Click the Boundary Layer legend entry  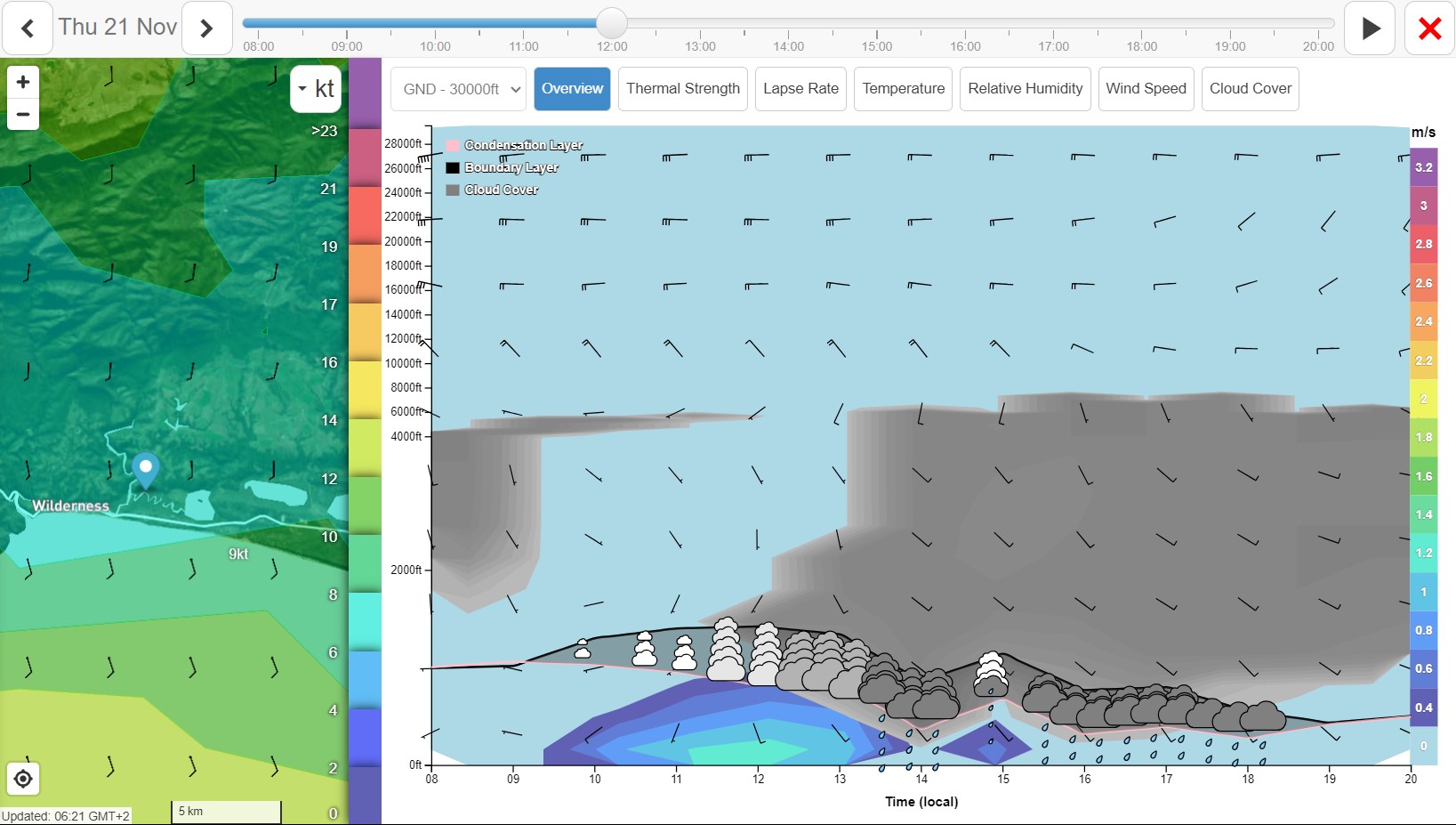503,167
